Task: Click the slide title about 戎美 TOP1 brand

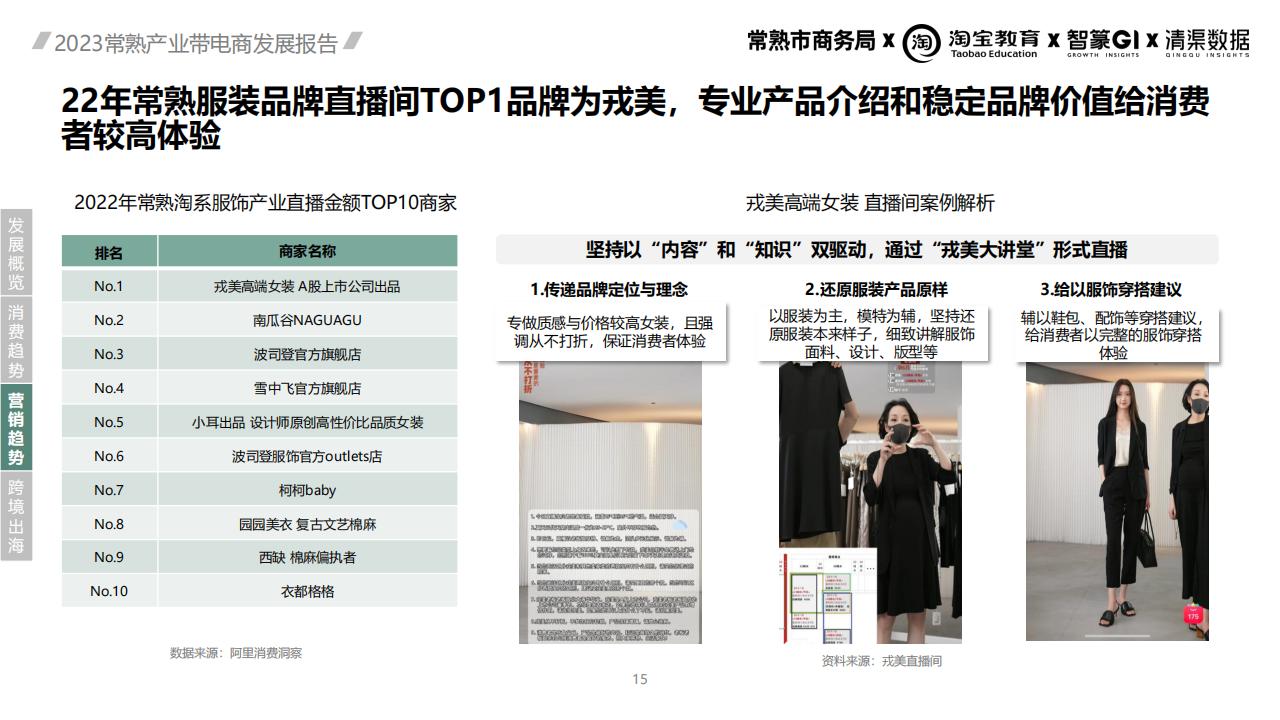Action: click(635, 118)
